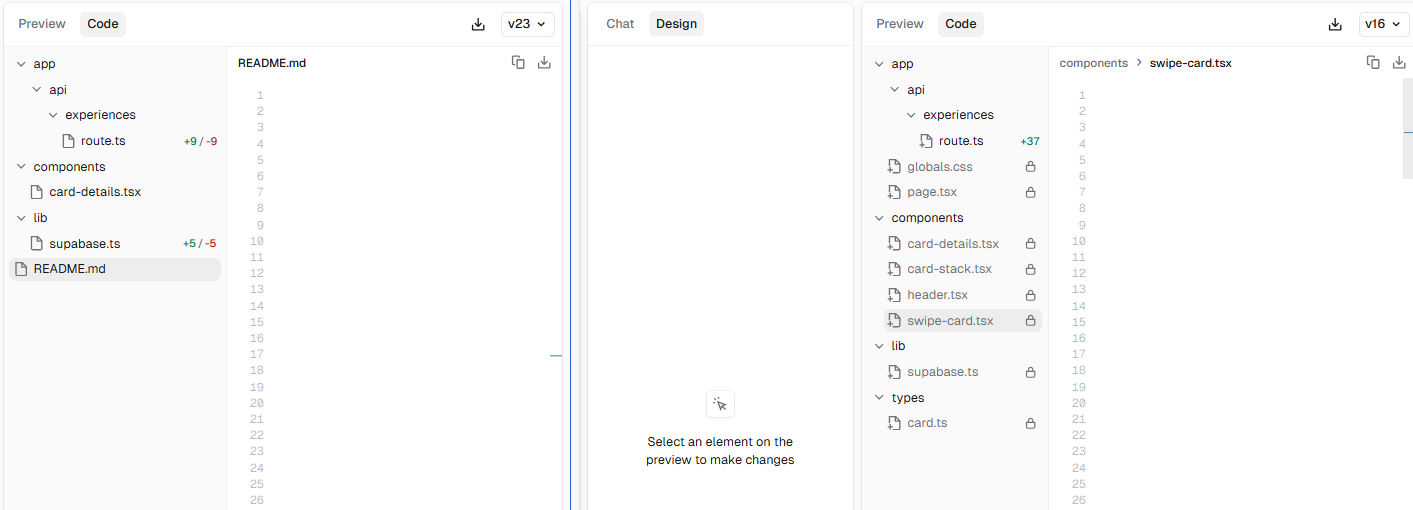Switch to Preview tab in right panel
Viewport: 1413px width, 510px height.
click(x=900, y=24)
